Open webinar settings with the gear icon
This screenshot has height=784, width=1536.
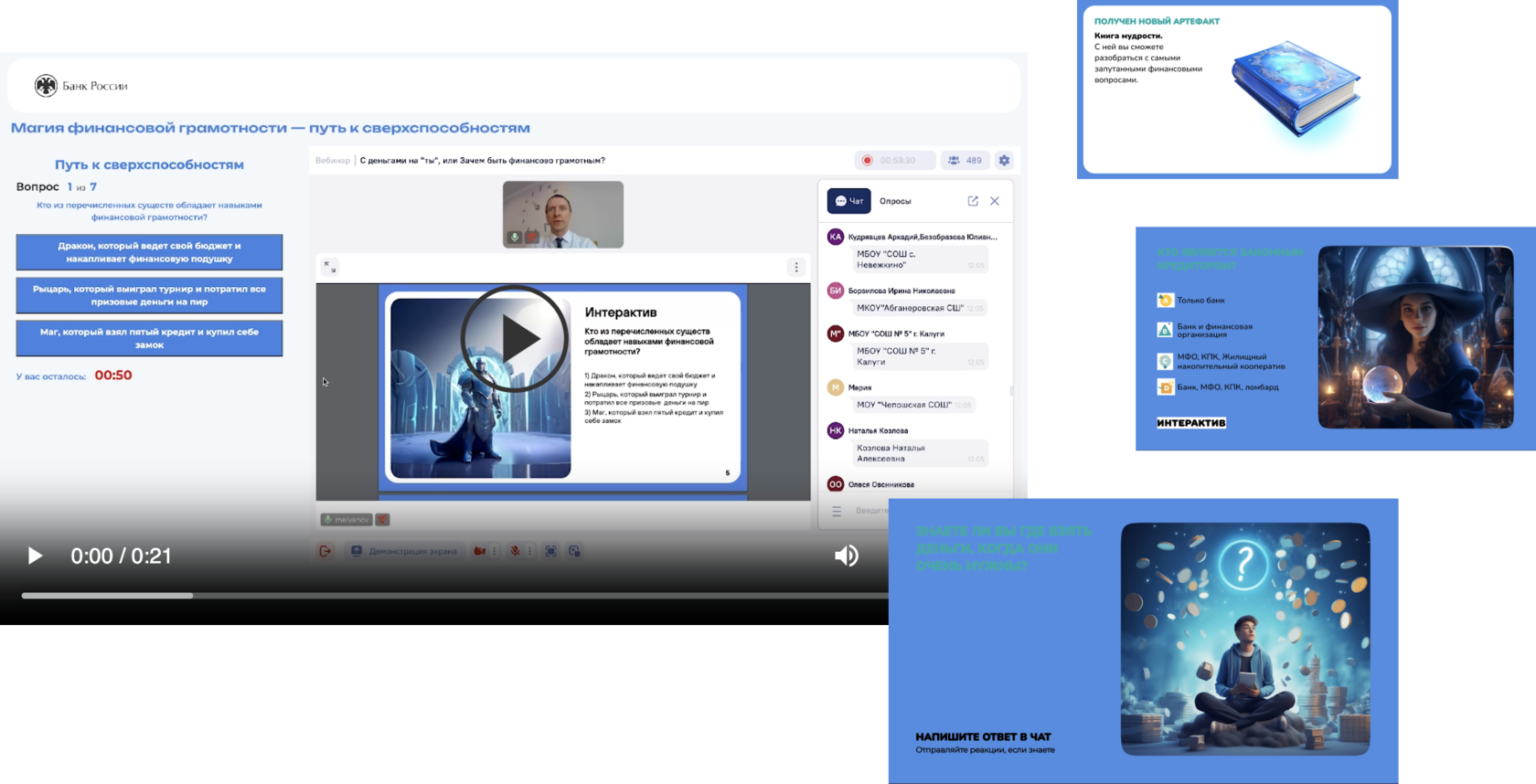point(1004,160)
